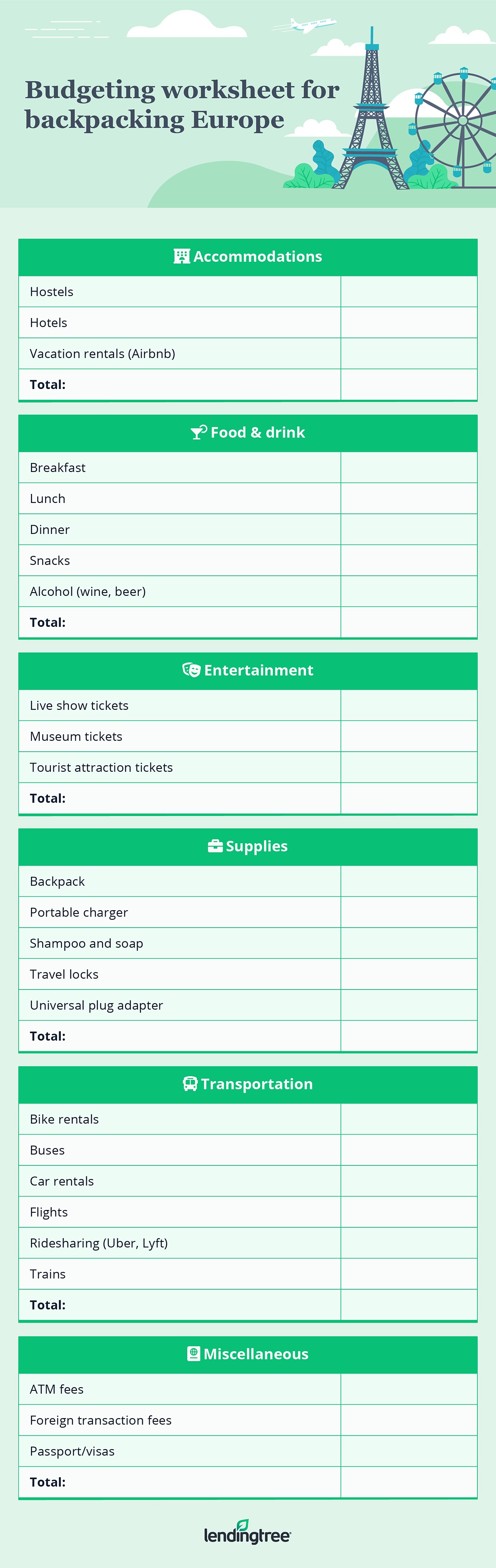Screen dimensions: 496x1568
Task: Click the Food & drink cocktail icon
Action: point(199,432)
